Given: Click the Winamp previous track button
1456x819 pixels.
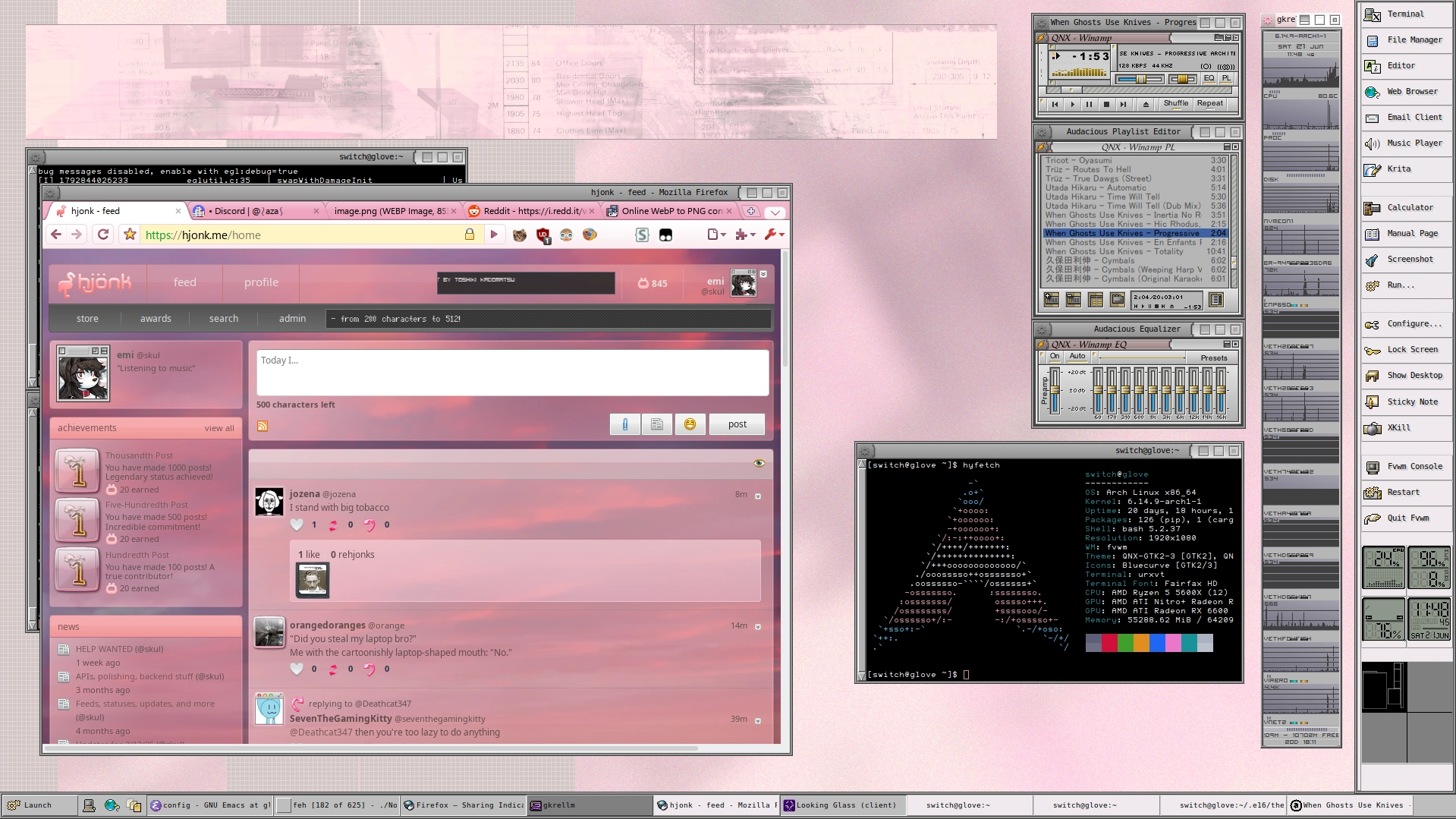Looking at the screenshot, I should coord(1055,104).
